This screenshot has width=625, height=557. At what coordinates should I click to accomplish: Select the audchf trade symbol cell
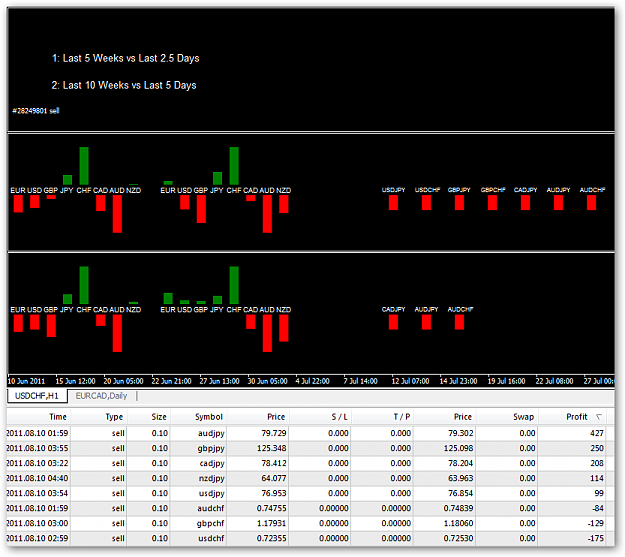pyautogui.click(x=210, y=509)
